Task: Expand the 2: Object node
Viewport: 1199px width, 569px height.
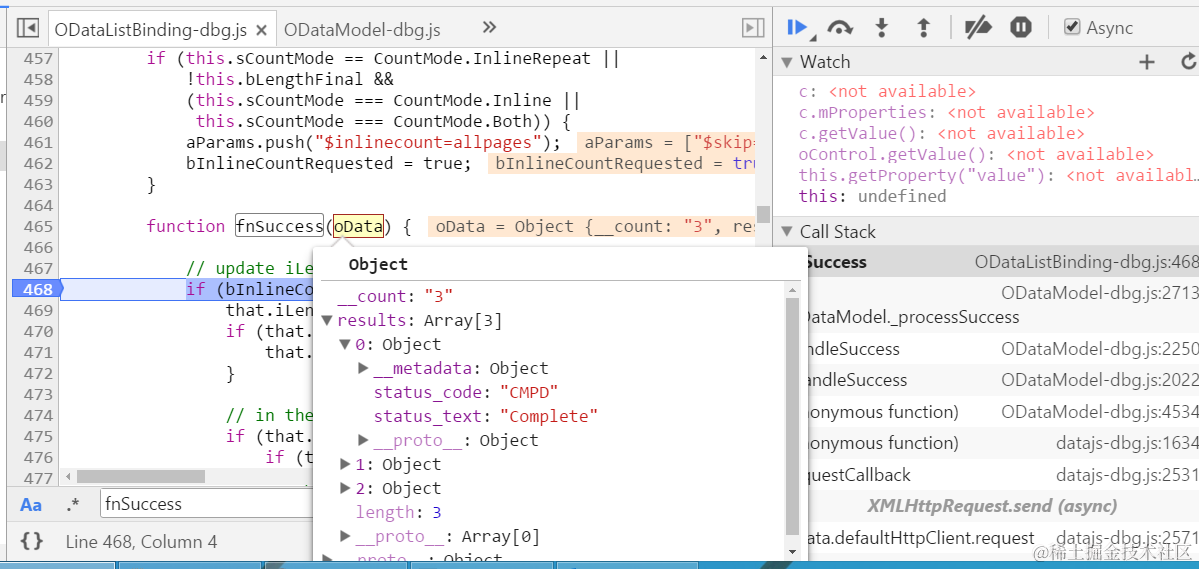Action: point(346,488)
